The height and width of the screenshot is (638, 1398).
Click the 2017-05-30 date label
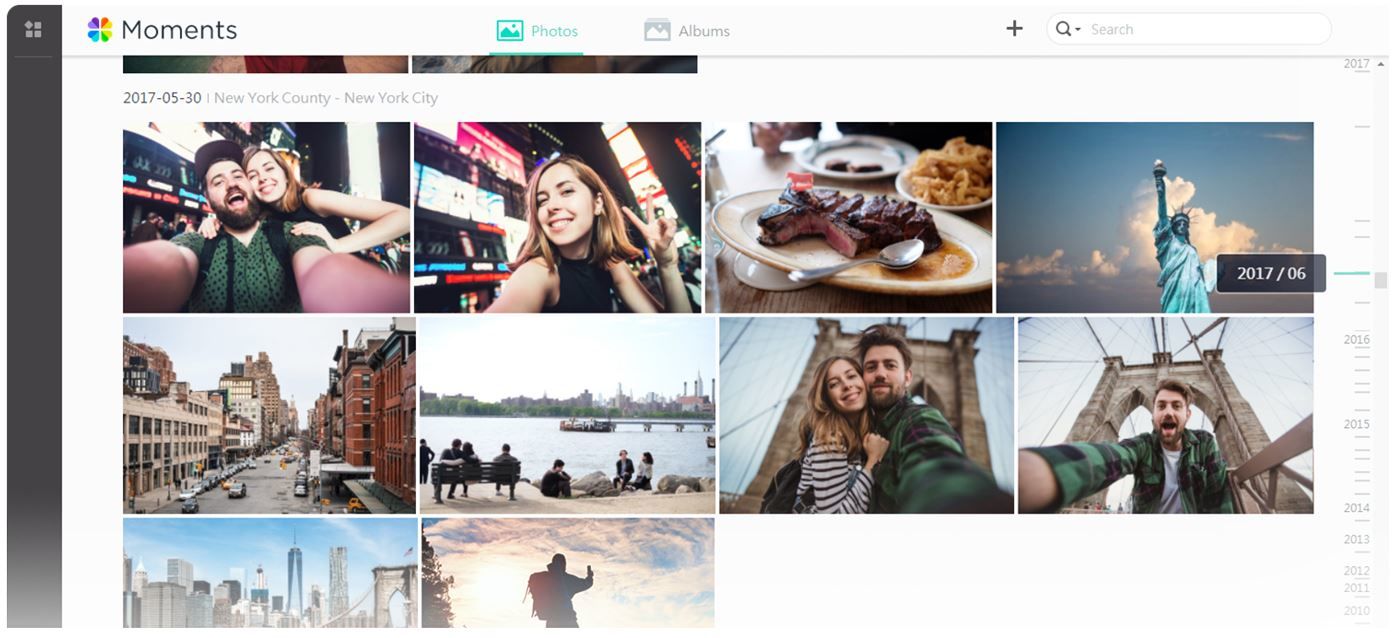tap(163, 97)
